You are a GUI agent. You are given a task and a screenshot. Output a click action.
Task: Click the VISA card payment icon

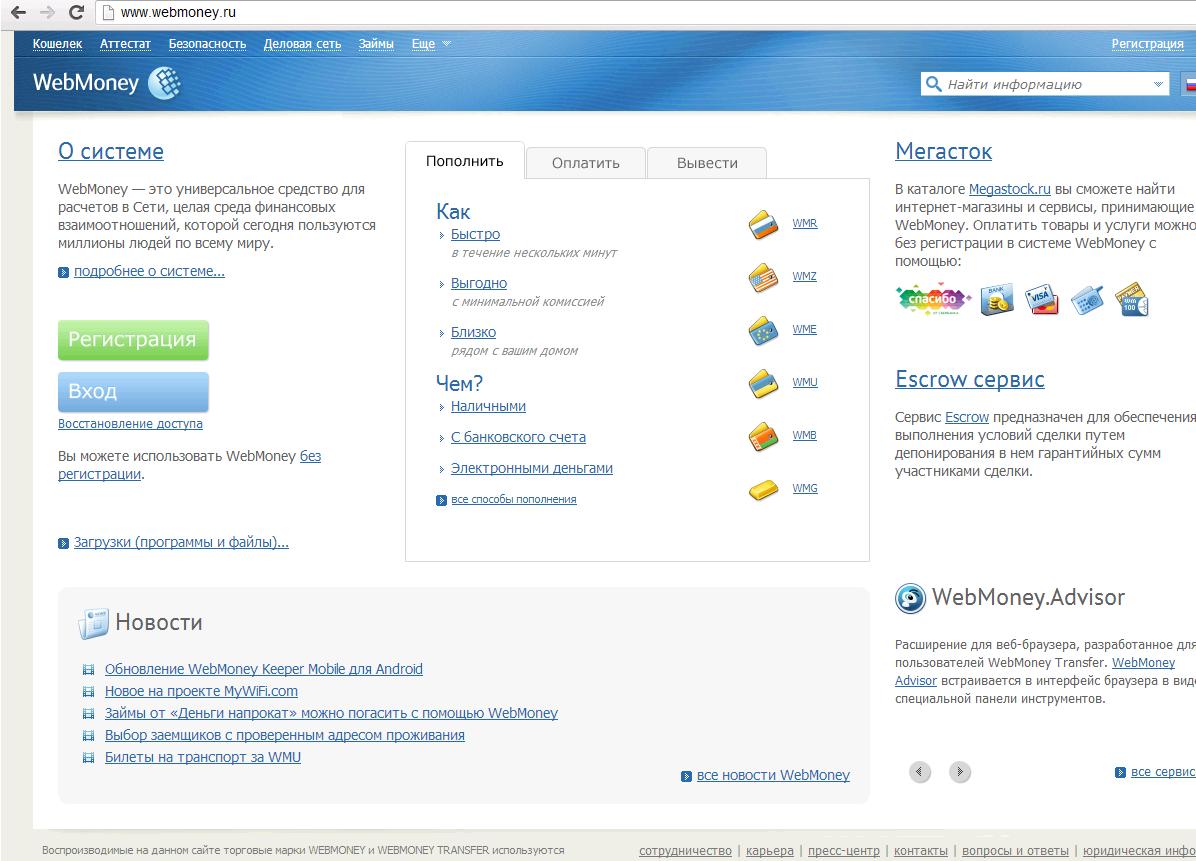(x=1041, y=299)
